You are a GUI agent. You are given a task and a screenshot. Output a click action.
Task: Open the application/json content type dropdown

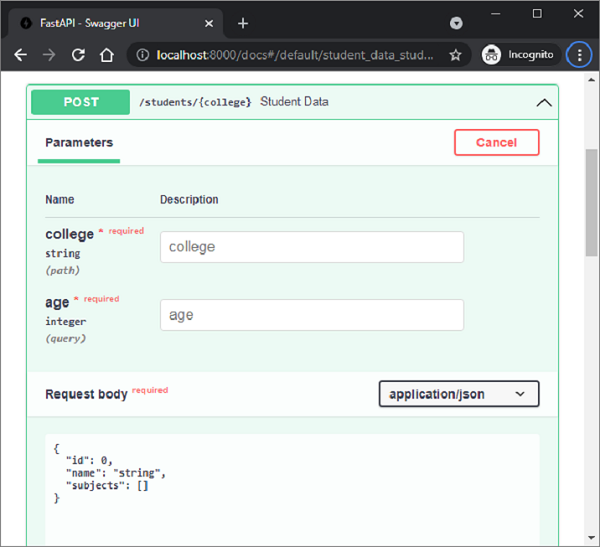(459, 394)
